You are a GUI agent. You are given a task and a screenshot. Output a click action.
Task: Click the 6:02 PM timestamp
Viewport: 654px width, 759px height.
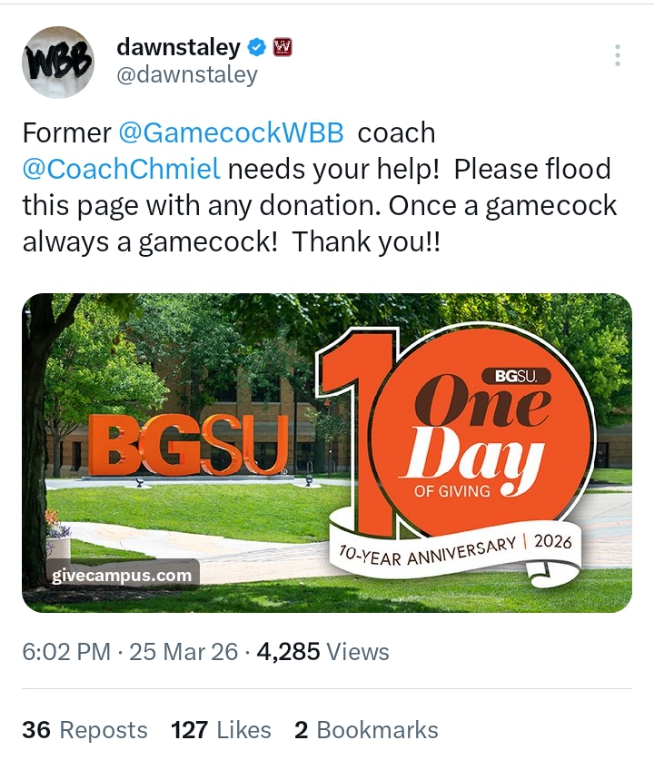pos(66,652)
